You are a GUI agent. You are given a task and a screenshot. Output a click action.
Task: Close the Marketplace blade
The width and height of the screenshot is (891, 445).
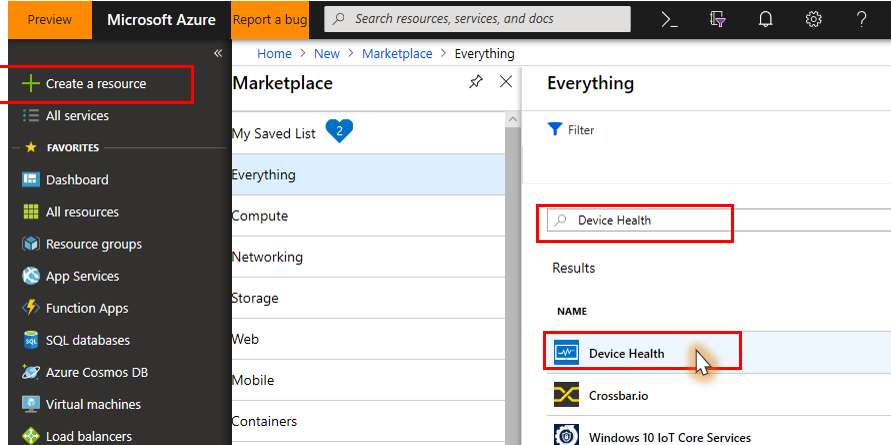click(x=506, y=82)
